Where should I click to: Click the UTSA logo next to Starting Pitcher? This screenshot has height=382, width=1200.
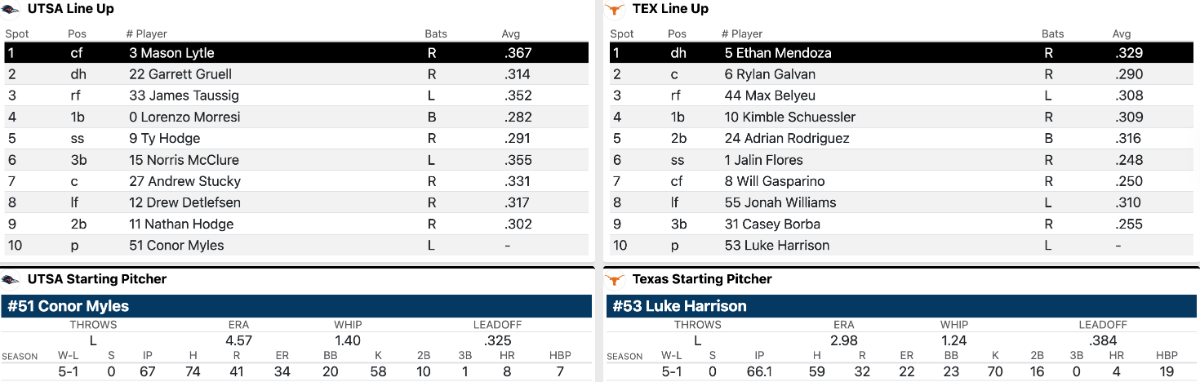click(11, 280)
